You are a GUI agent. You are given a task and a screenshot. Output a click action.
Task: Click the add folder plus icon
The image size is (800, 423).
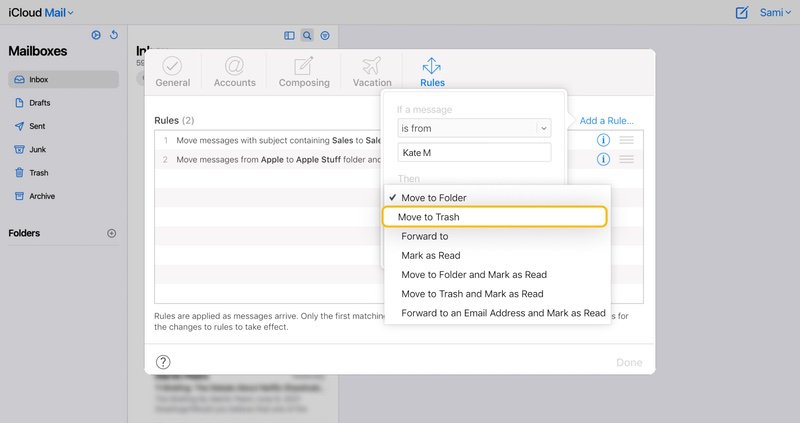coord(112,233)
